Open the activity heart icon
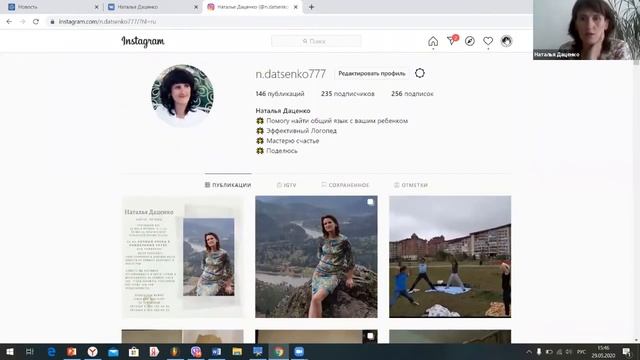 pyautogui.click(x=488, y=41)
